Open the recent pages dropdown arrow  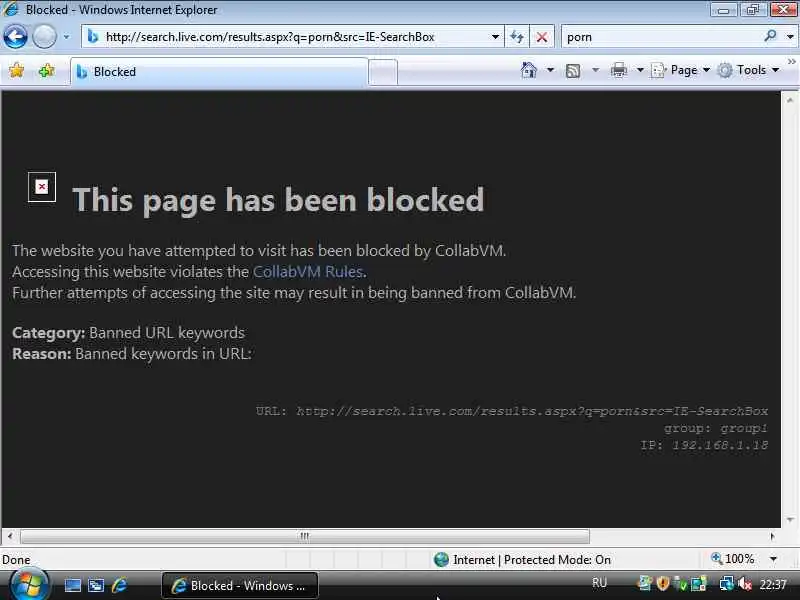coord(66,37)
